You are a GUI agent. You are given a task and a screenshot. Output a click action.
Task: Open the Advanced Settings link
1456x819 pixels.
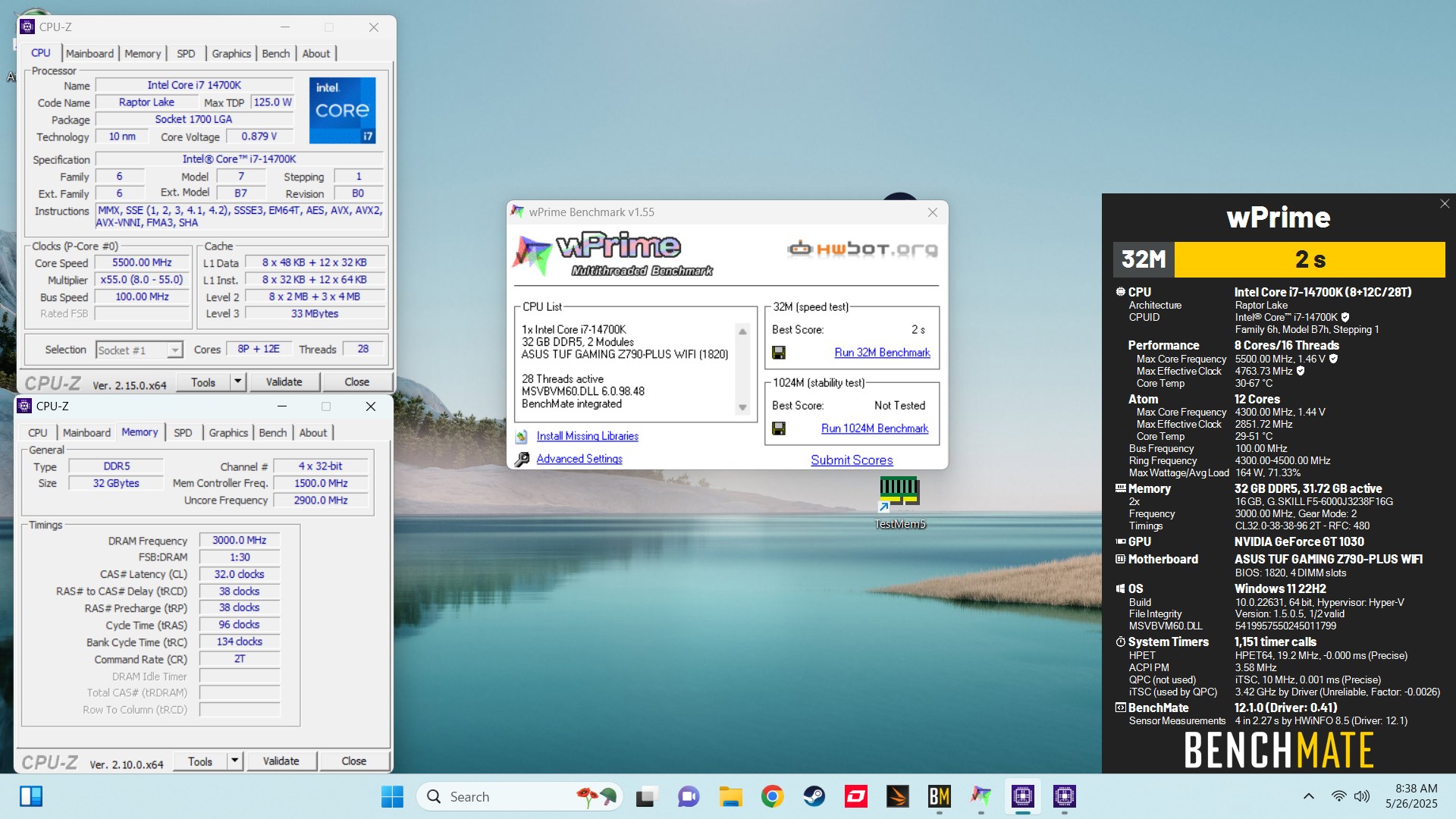tap(579, 460)
